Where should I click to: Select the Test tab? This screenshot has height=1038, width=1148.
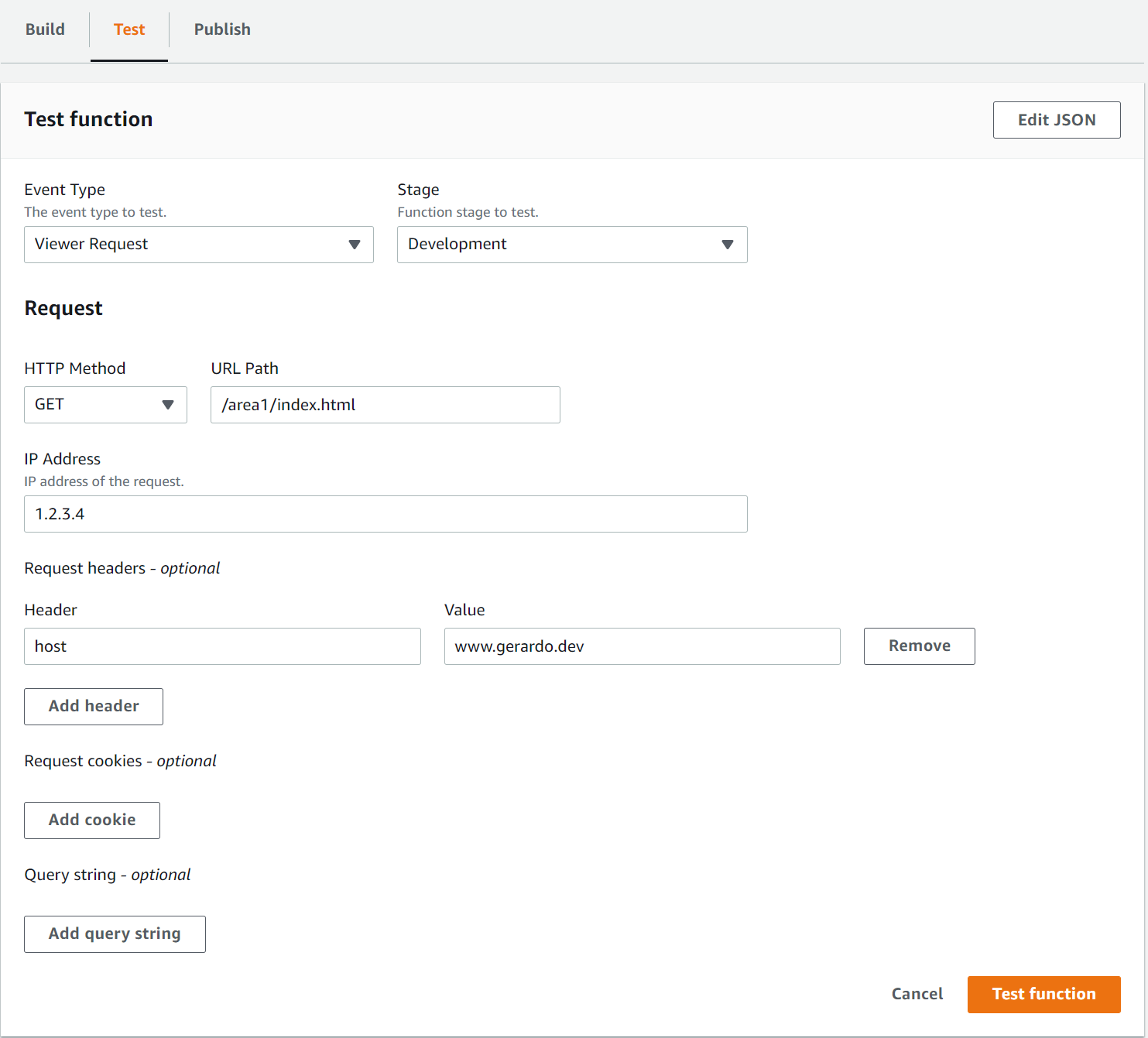pyautogui.click(x=129, y=29)
